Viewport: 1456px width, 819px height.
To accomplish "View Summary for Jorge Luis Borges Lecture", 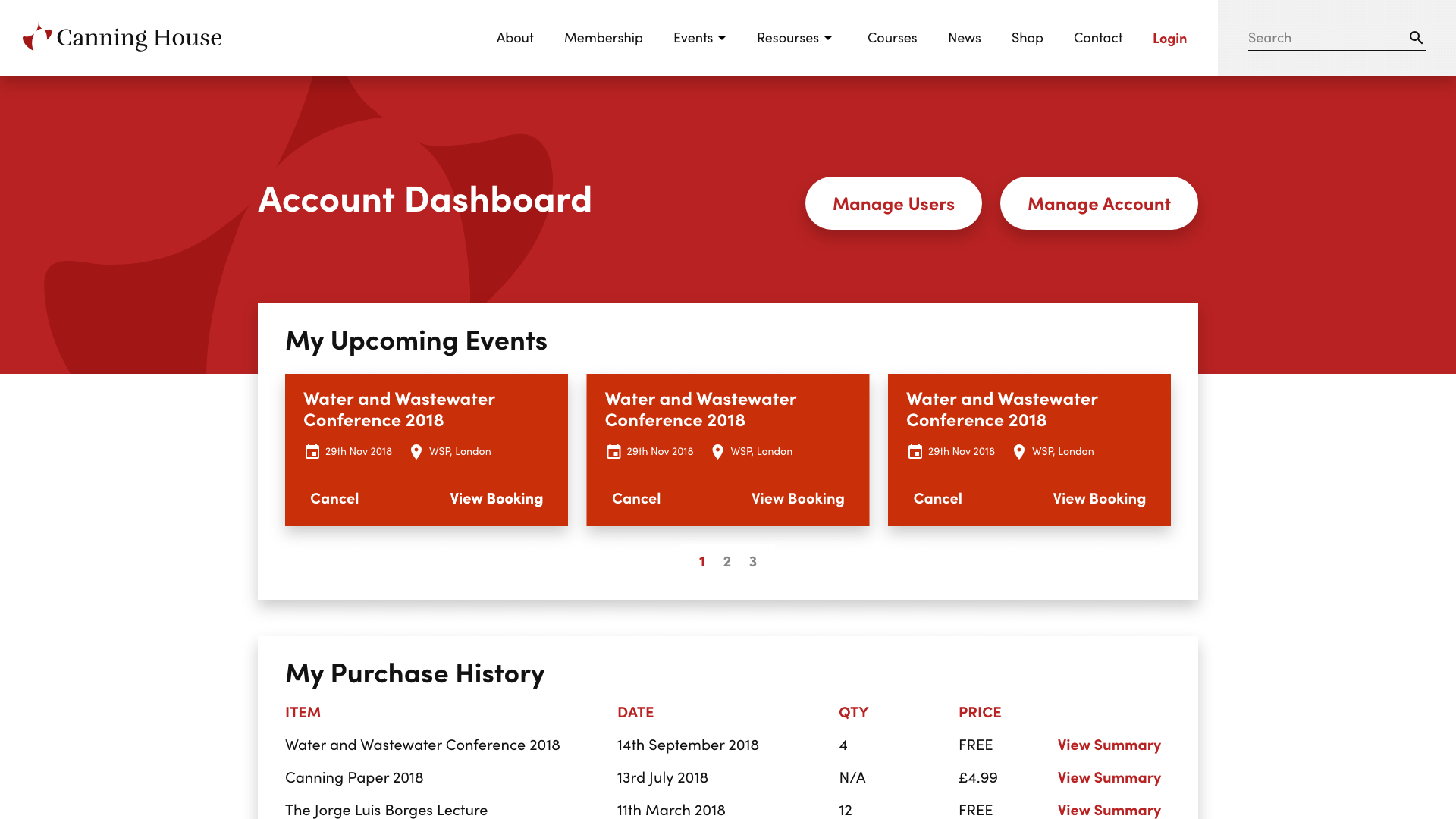I will tap(1109, 810).
